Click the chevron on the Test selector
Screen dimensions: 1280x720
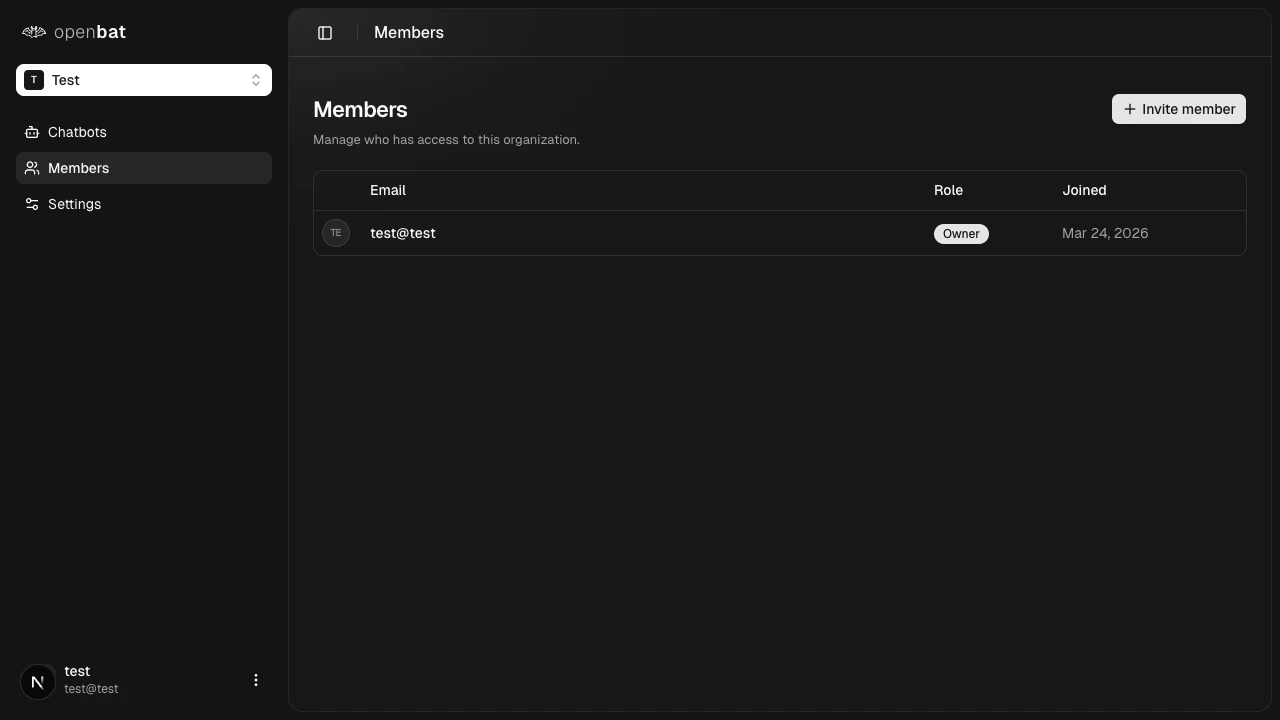[256, 80]
